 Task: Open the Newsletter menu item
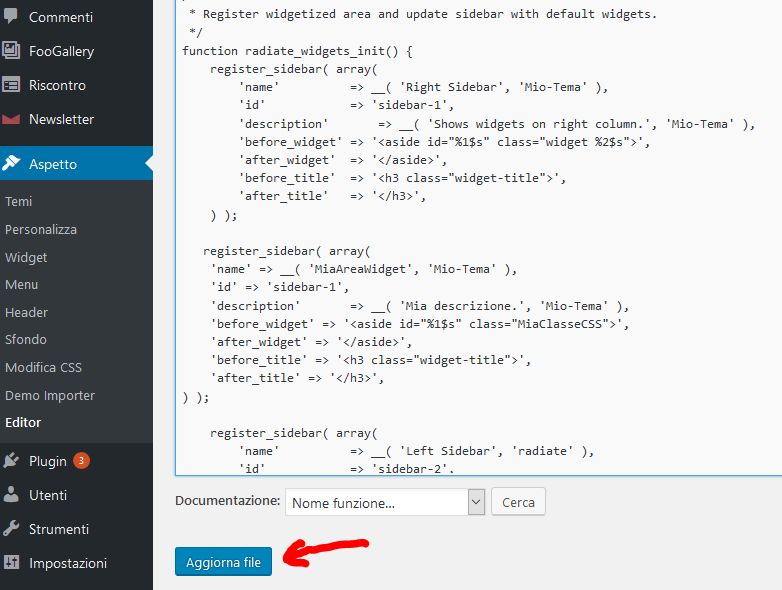[61, 119]
